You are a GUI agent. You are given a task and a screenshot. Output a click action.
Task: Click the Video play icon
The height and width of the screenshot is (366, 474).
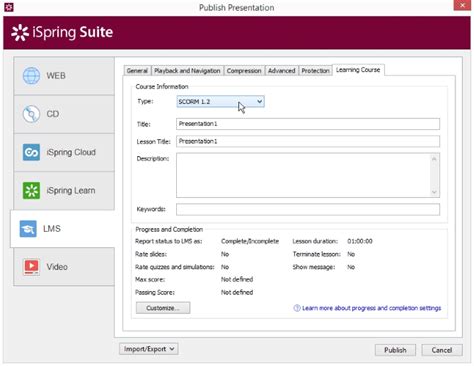31,267
